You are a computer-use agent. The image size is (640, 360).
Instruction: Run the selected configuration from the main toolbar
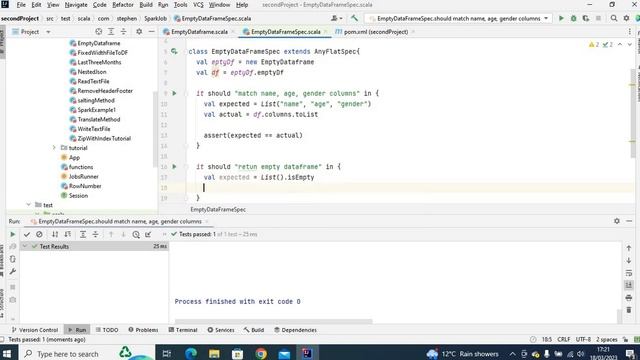click(x=561, y=18)
